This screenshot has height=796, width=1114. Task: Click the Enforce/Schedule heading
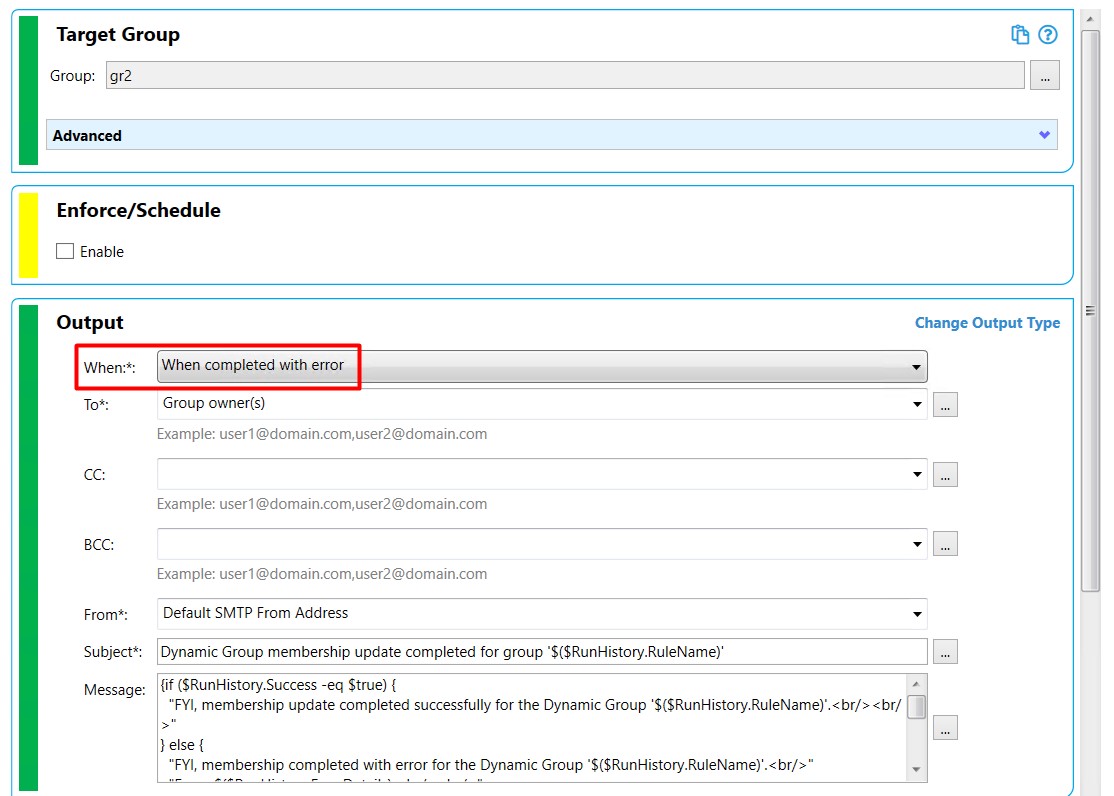tap(139, 210)
